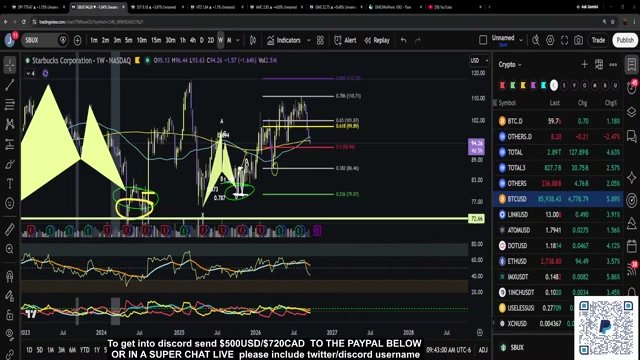Expand the timeframe list dropdown arrow
Screen dimensions: 640x360
click(x=238, y=40)
